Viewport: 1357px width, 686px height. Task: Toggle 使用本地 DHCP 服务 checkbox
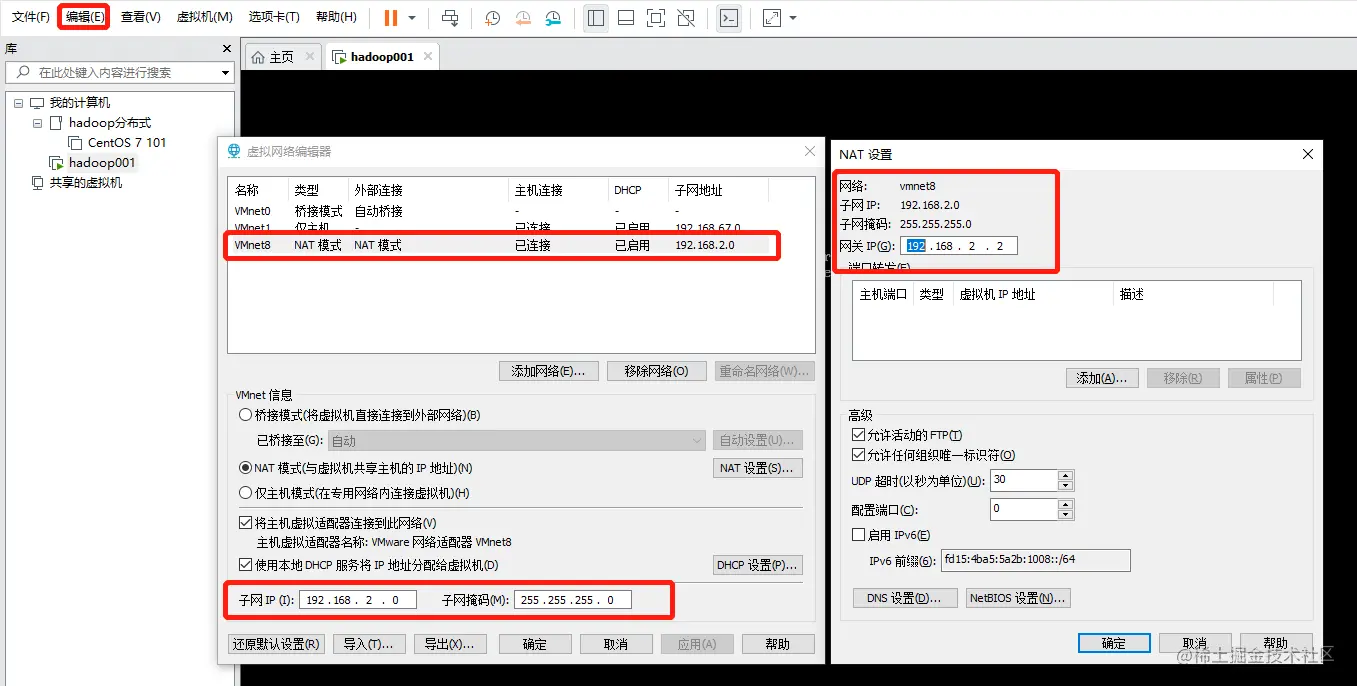[246, 565]
